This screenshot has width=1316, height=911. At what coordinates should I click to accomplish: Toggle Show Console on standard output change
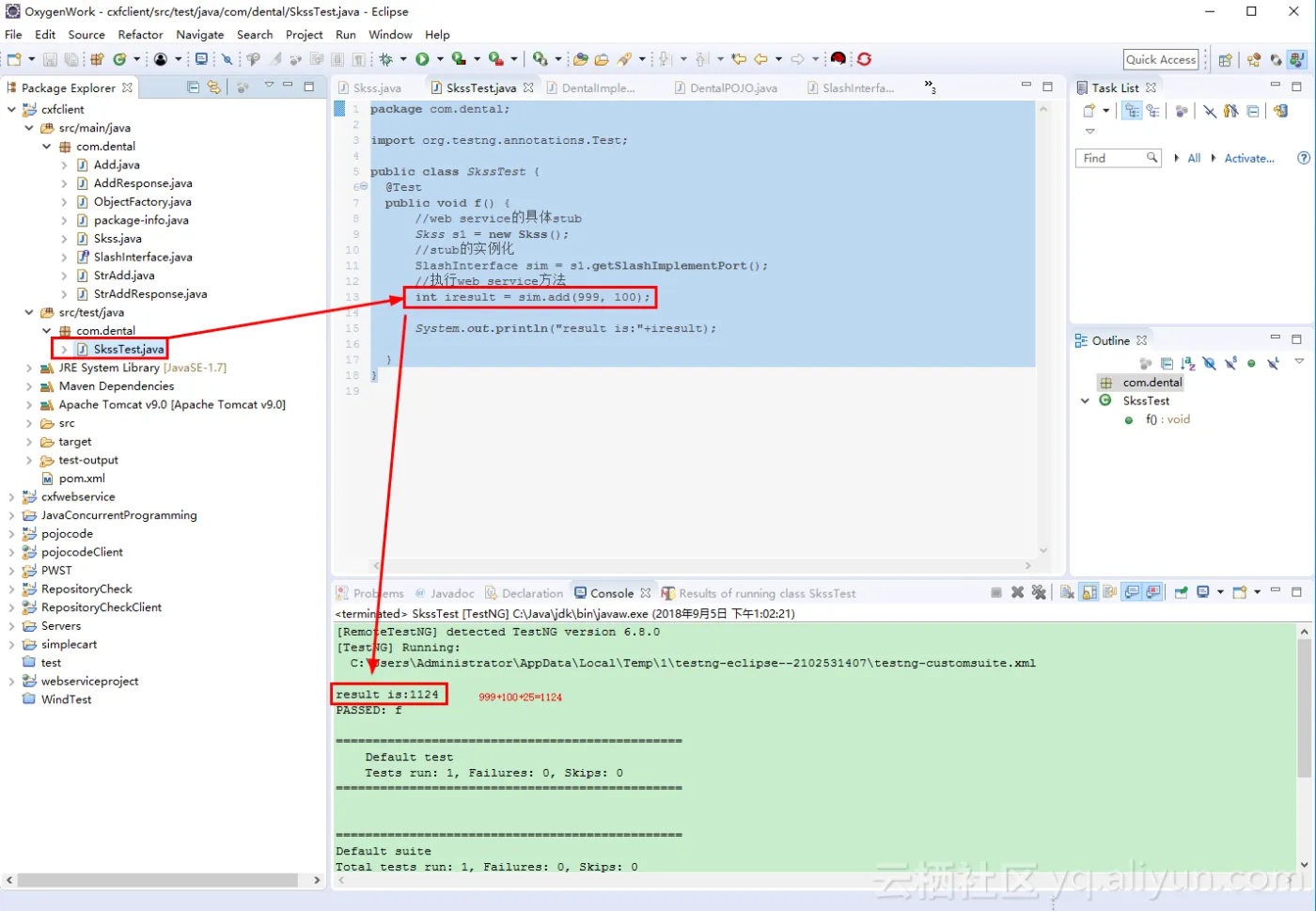(1132, 592)
